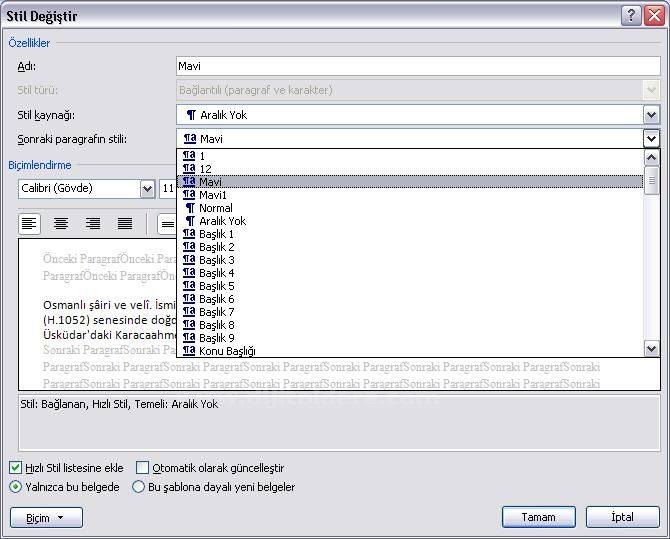Choose Konu Başlığı style
The image size is (670, 539).
click(410, 351)
